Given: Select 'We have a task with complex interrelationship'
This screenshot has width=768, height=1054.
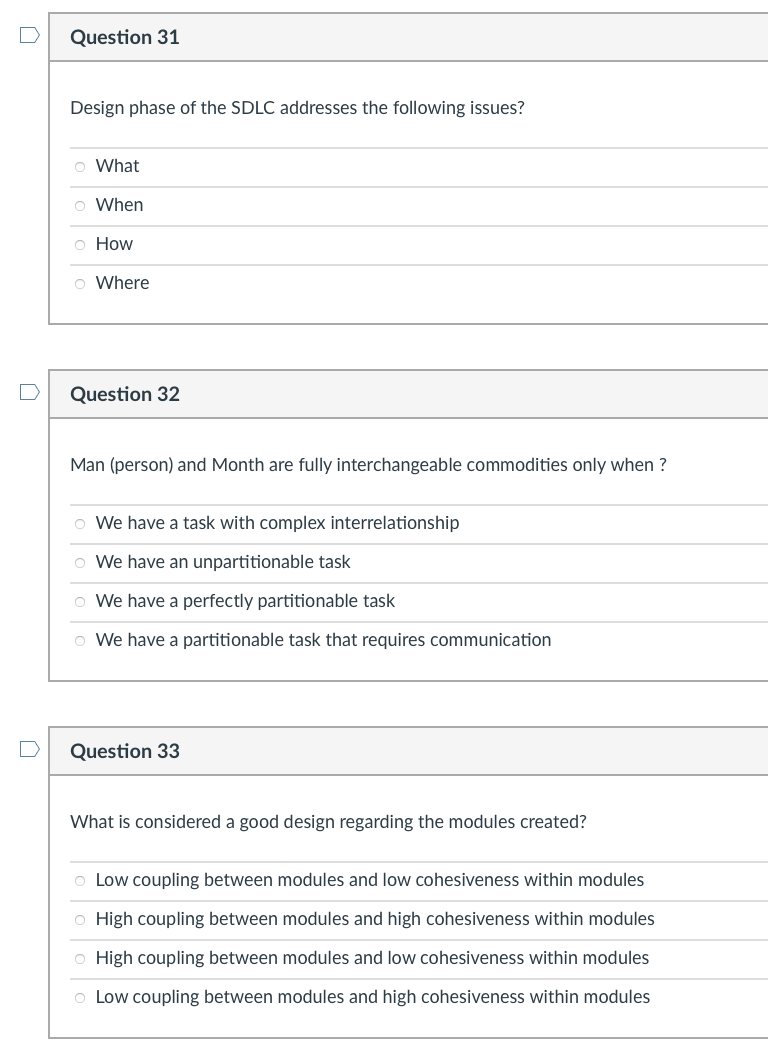Looking at the screenshot, I should (79, 523).
